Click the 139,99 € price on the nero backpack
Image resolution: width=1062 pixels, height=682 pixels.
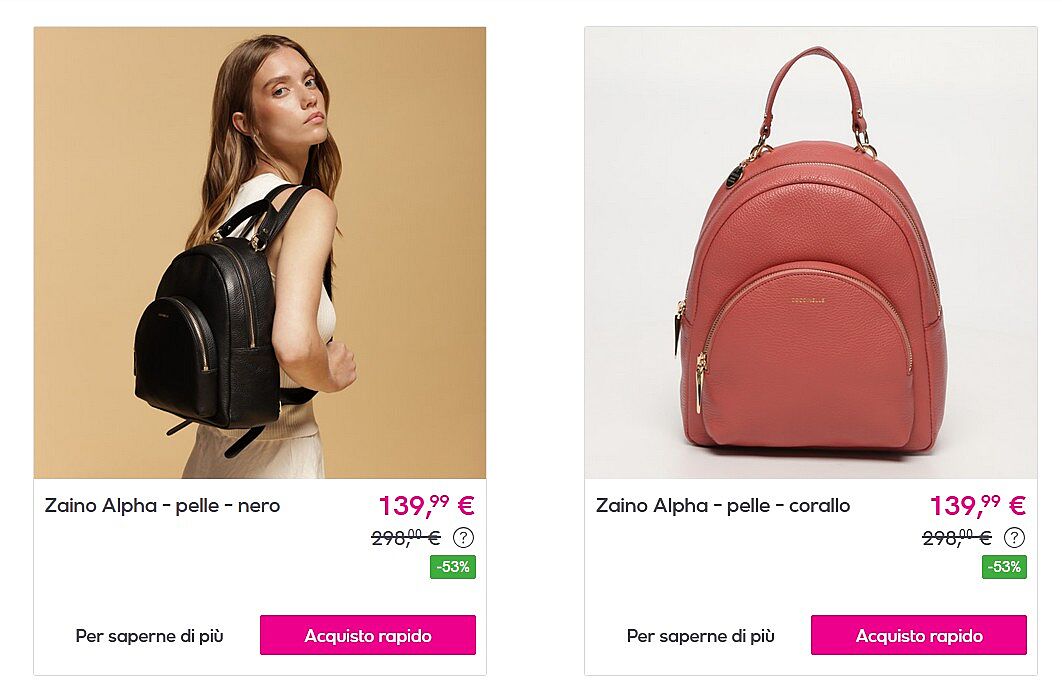427,505
